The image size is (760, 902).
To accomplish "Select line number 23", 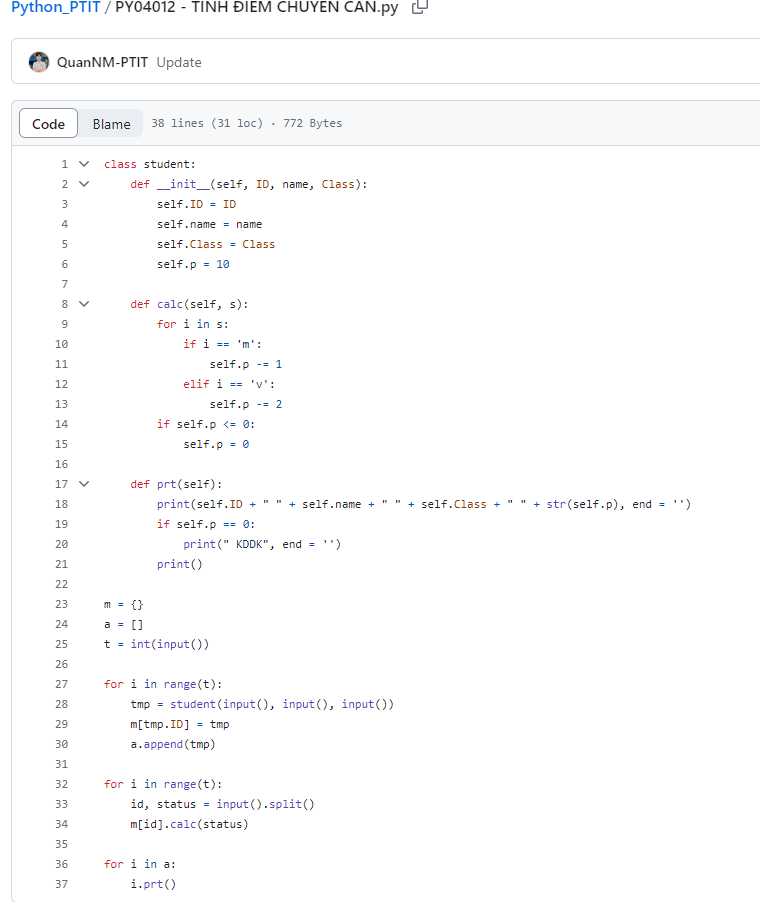I will [62, 604].
